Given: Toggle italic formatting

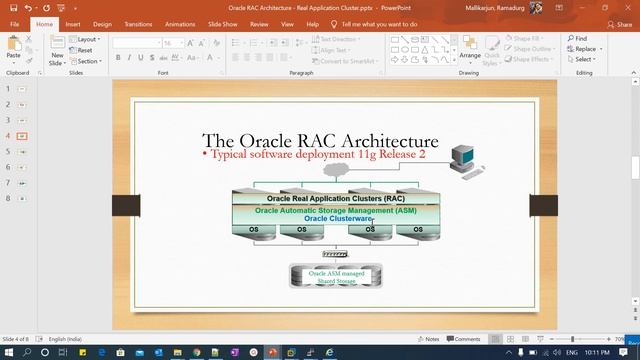Looking at the screenshot, I should click(129, 58).
